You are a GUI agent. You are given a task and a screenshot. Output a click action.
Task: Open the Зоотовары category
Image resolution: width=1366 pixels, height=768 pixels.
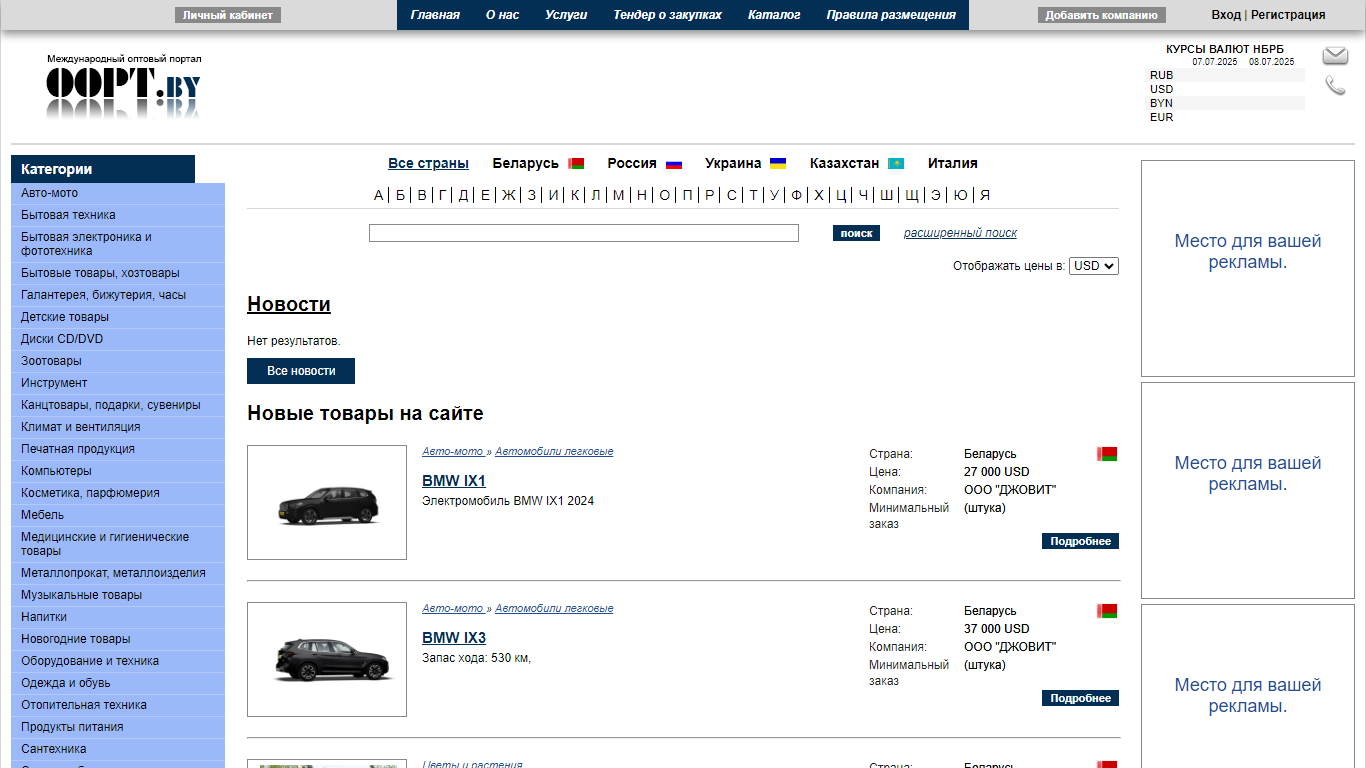pyautogui.click(x=118, y=361)
